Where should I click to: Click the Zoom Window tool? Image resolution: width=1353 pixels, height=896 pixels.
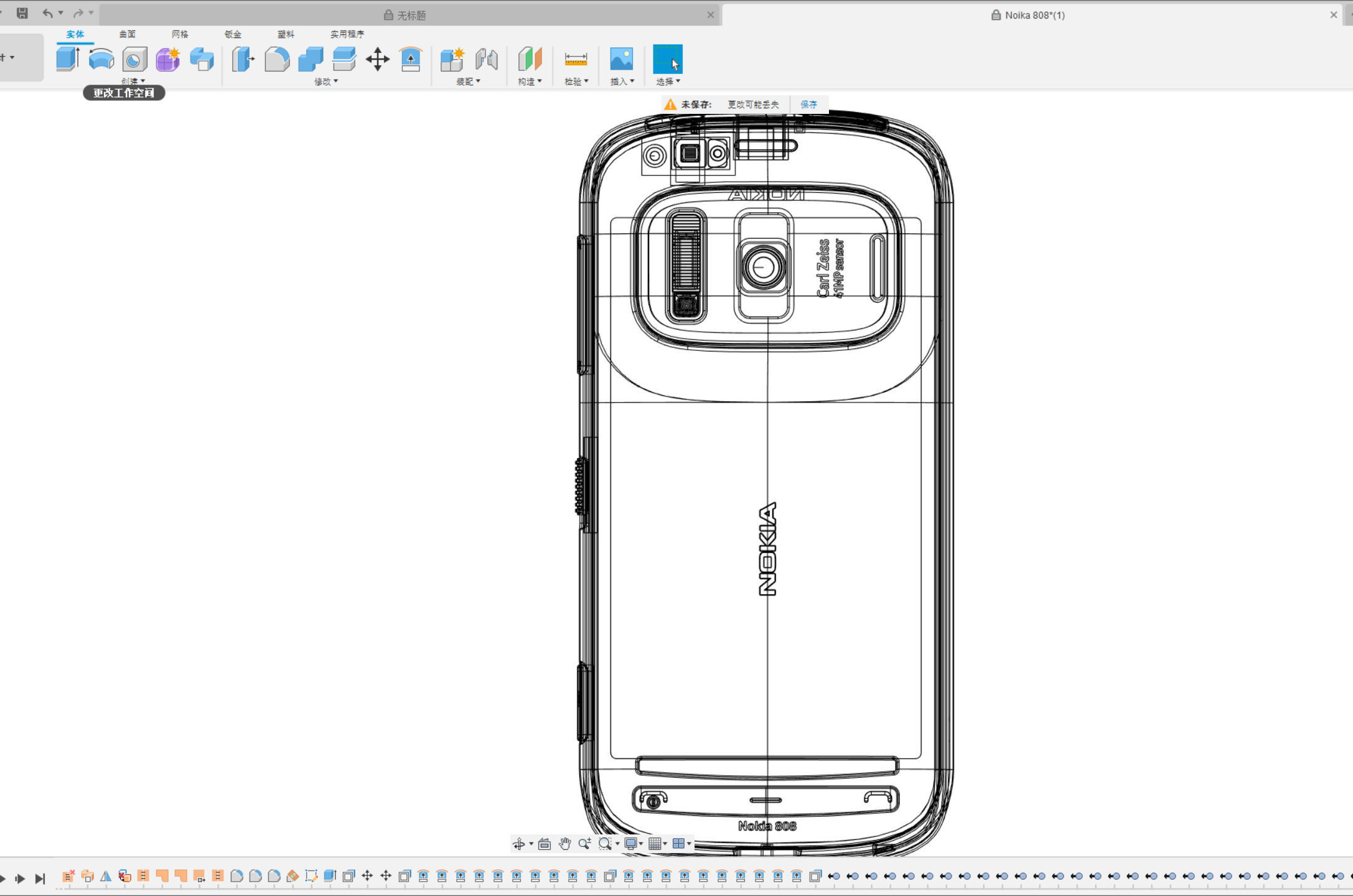[x=604, y=844]
